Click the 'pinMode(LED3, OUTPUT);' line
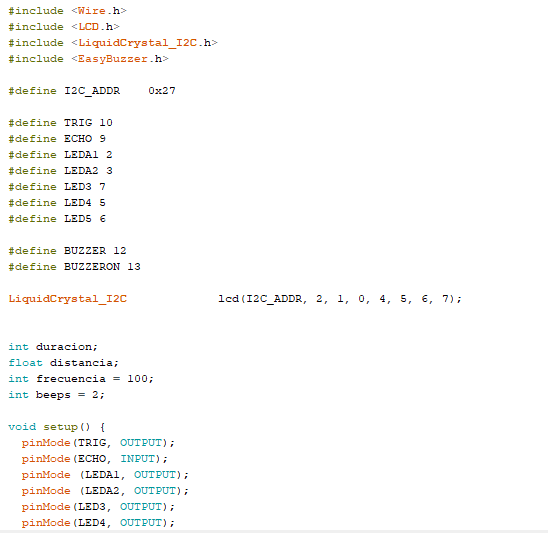The height and width of the screenshot is (533, 548). pos(98,507)
